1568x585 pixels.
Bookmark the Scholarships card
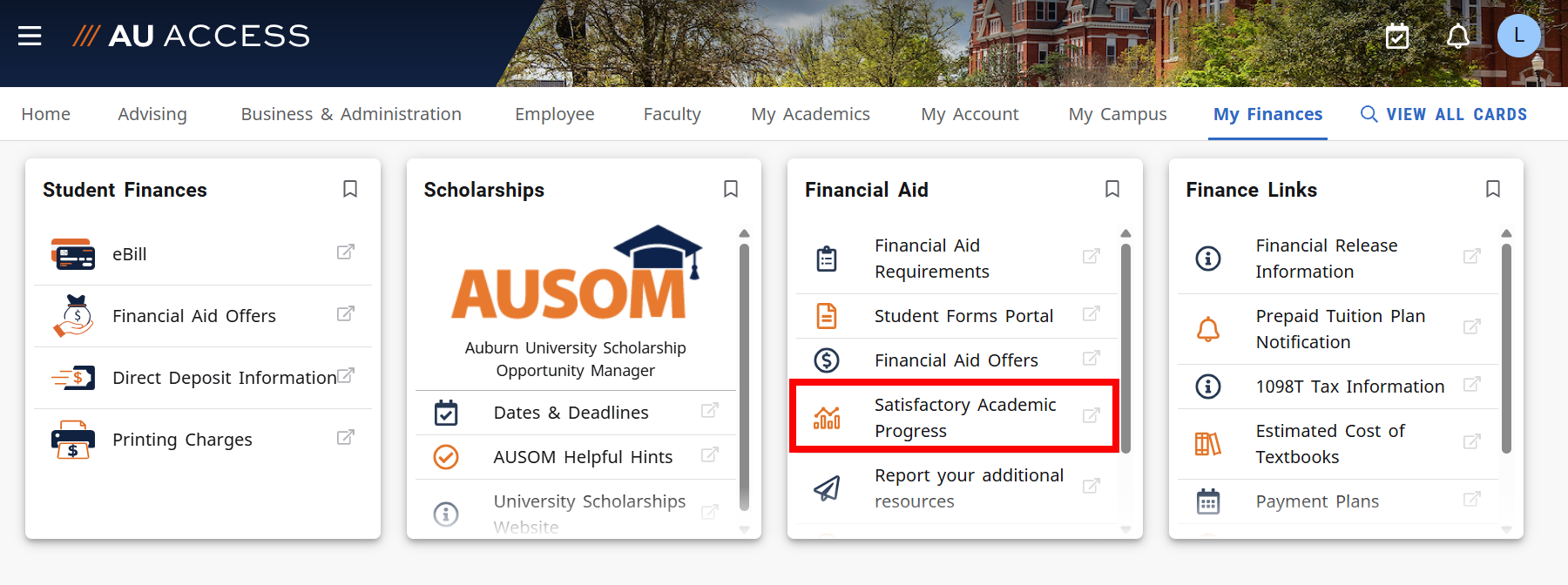731,189
